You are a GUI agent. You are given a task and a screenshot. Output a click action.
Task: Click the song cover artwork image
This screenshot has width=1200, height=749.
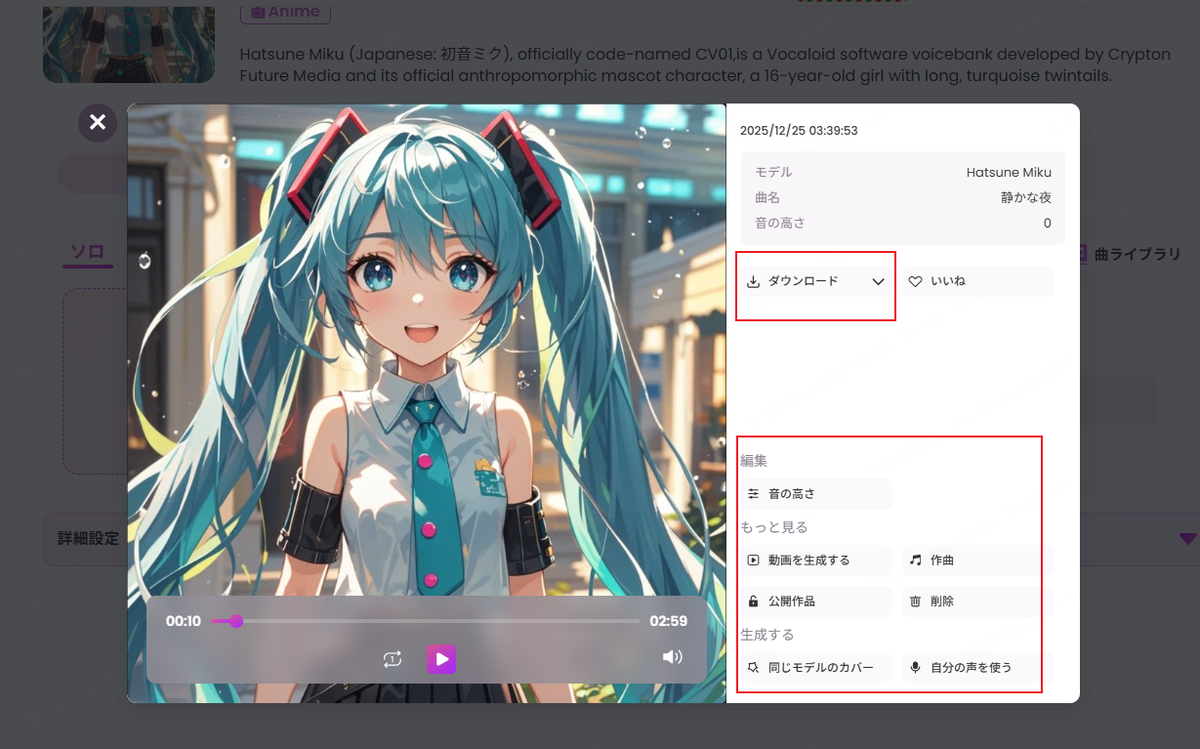click(x=426, y=403)
